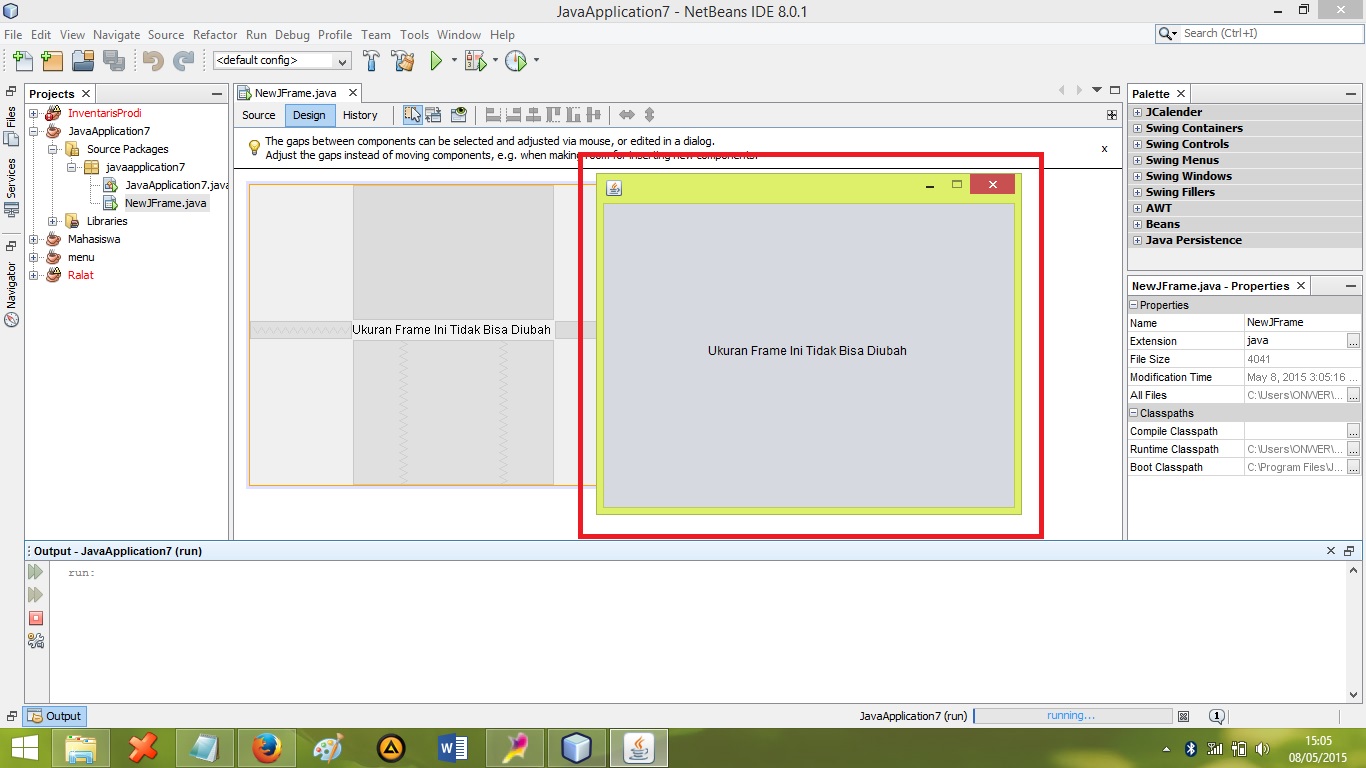Run the project using the green Run icon
The height and width of the screenshot is (768, 1366).
[438, 61]
